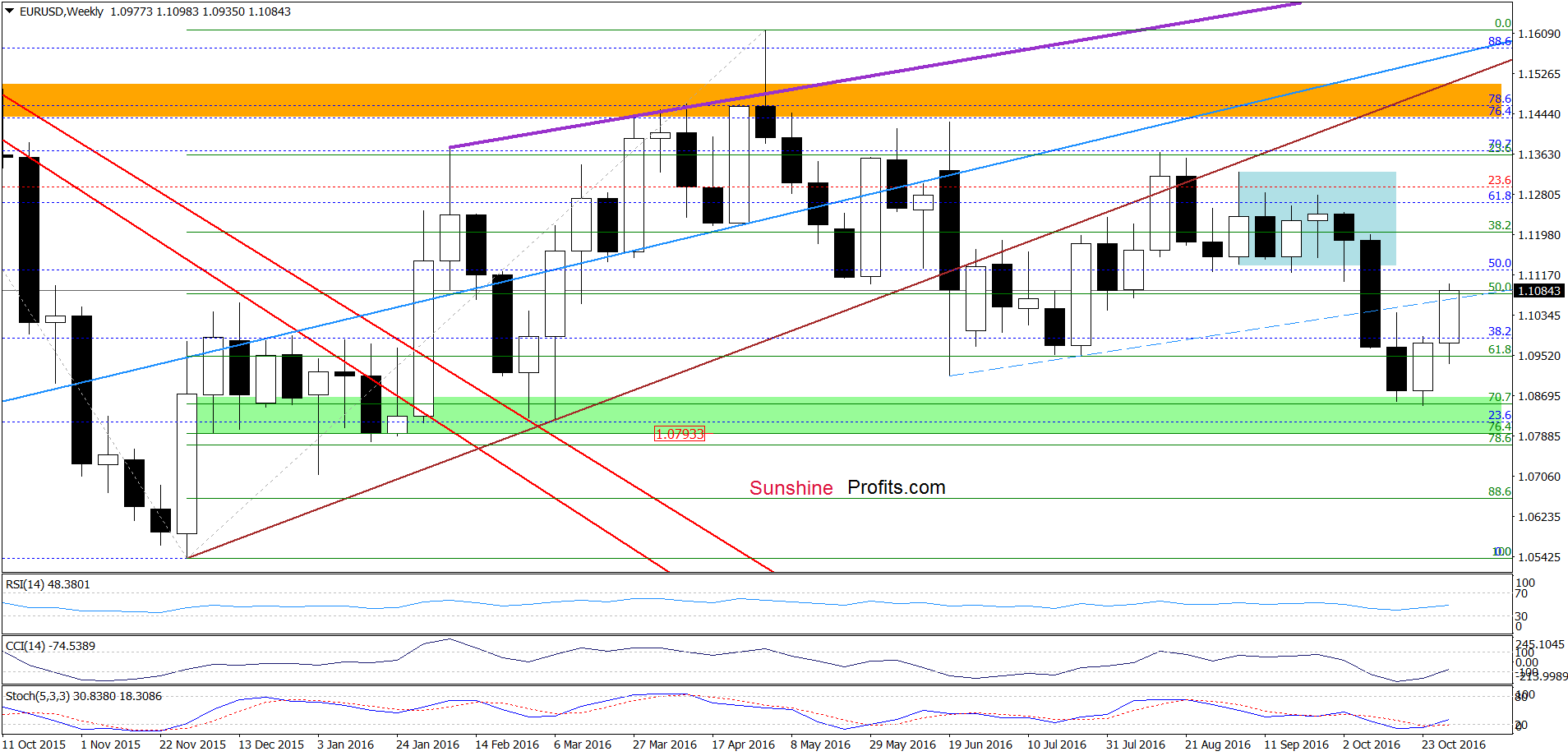
Task: Click the 13 Dec 2015 date label
Action: (271, 744)
